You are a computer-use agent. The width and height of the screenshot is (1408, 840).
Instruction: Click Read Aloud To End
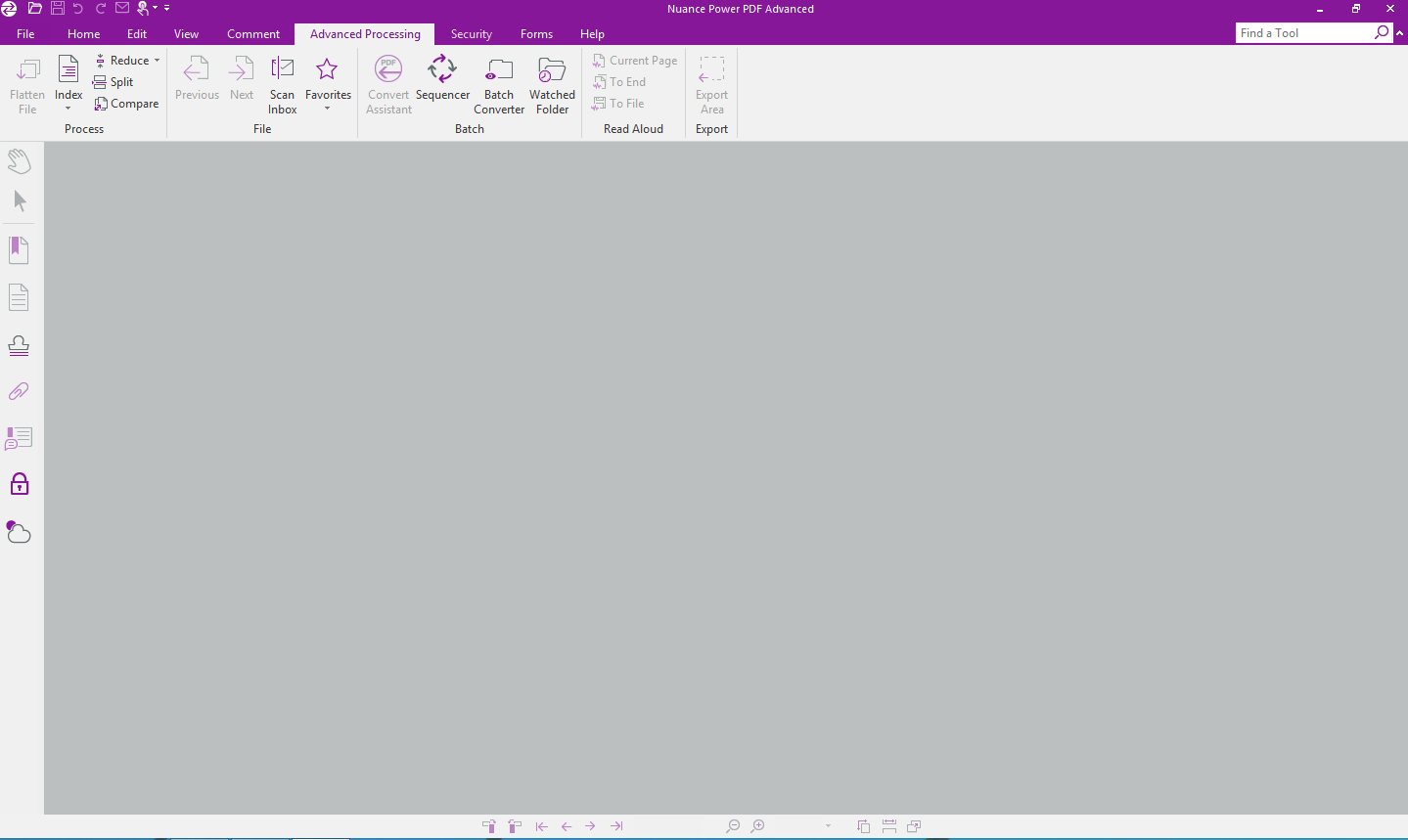[619, 82]
